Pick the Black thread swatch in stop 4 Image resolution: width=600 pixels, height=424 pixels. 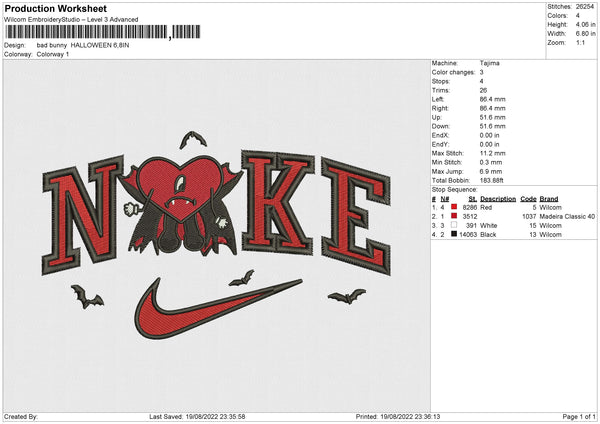(454, 234)
